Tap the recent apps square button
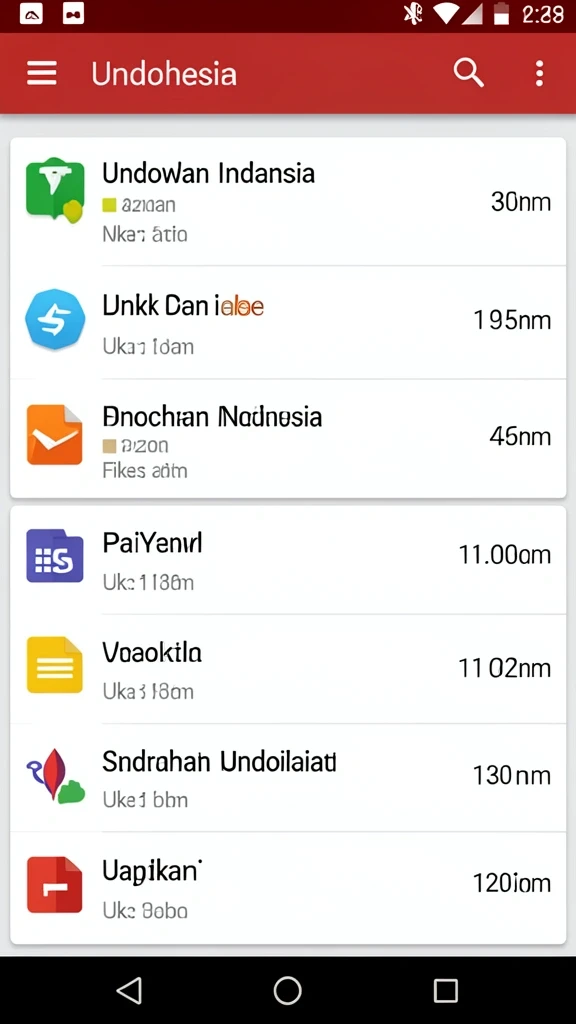This screenshot has height=1024, width=576. (x=445, y=991)
